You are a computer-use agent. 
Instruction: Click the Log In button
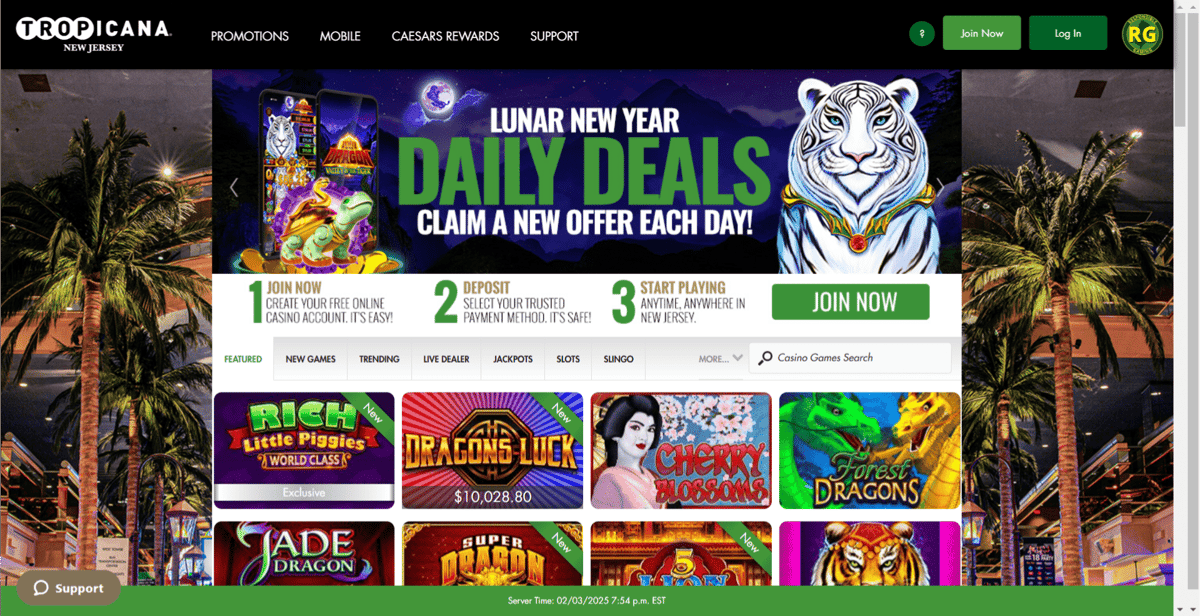[x=1068, y=33]
